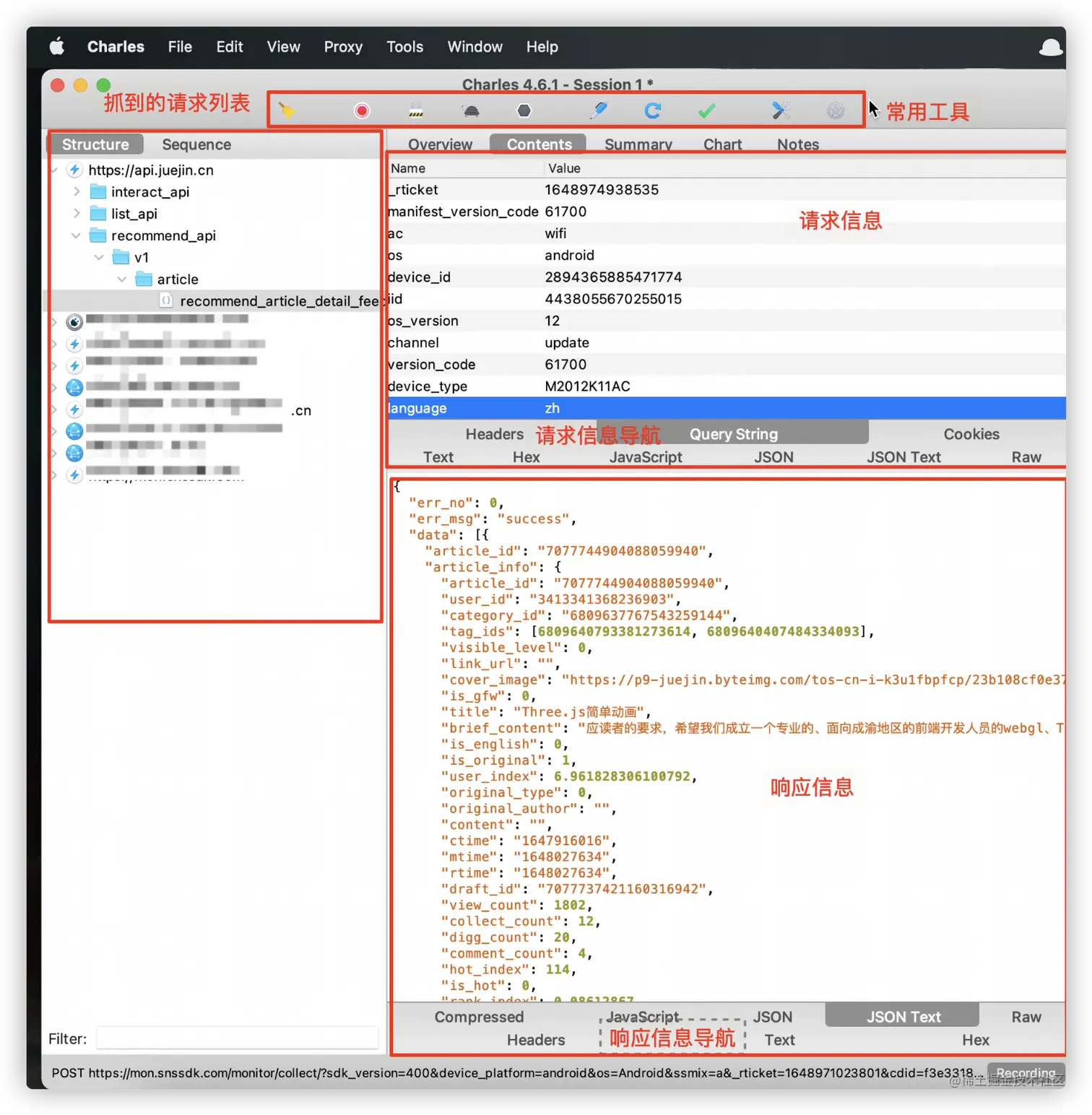1092x1115 pixels.
Task: Expand the interact_api folder
Action: point(77,191)
